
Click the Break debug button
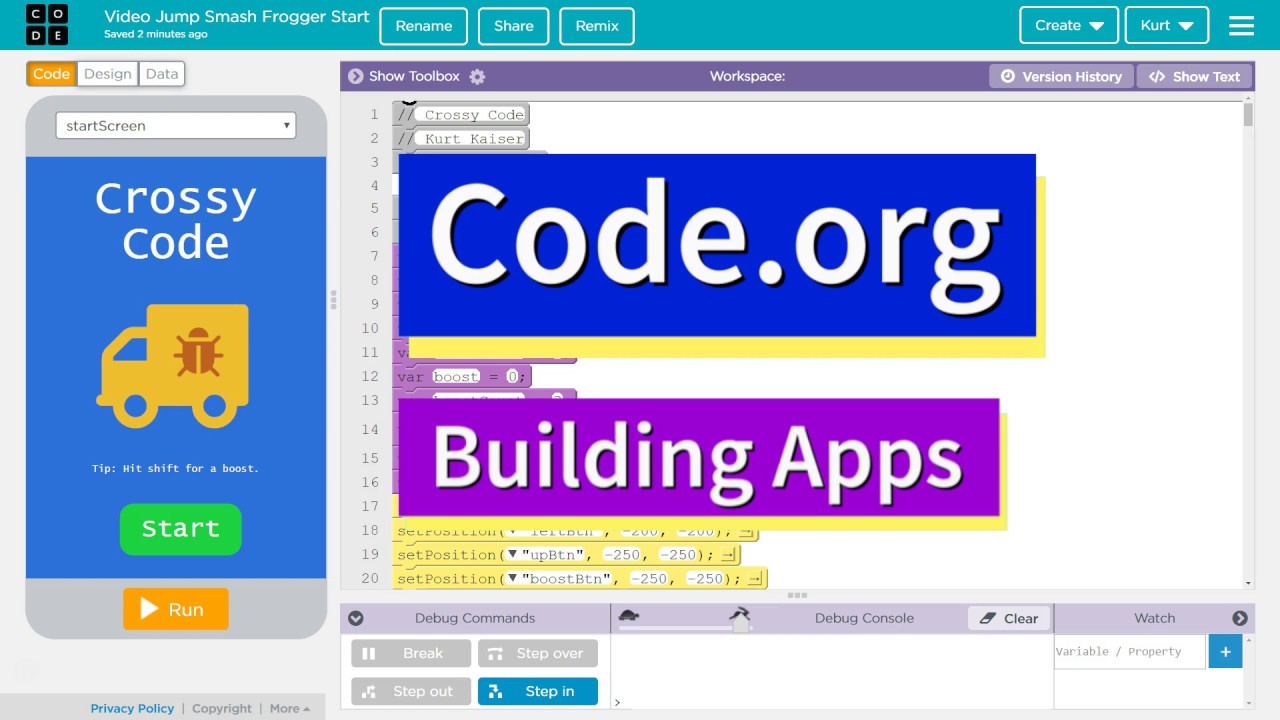click(411, 653)
